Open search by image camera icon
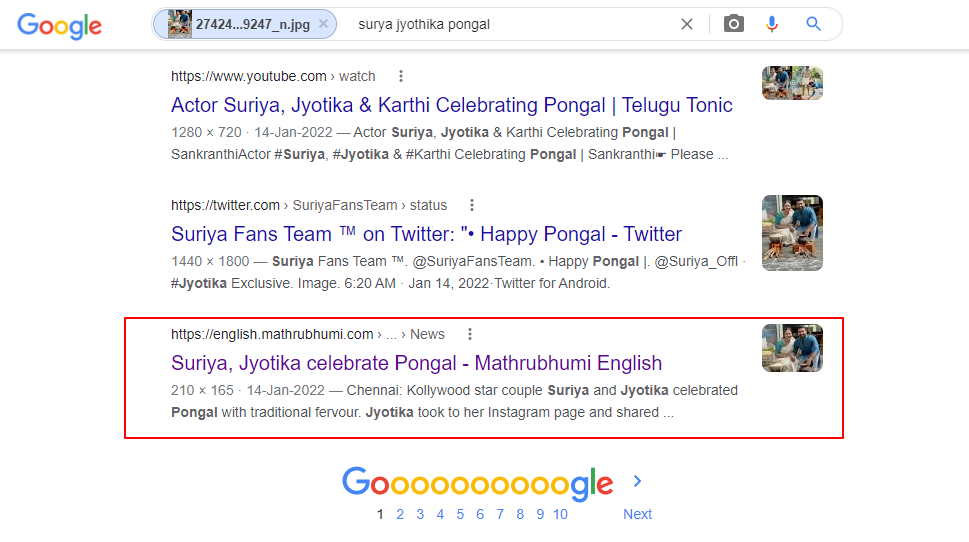Screen dimensions: 969x542 coord(734,24)
